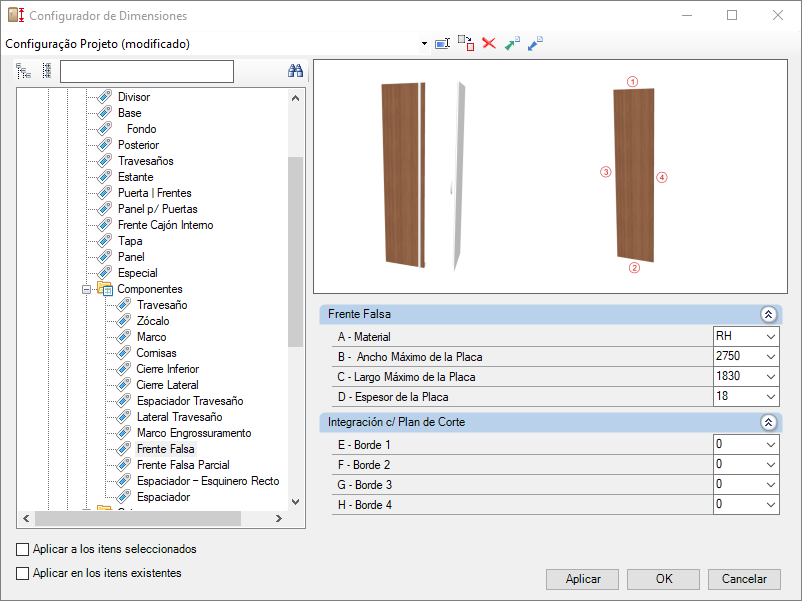Click the blue arrow import icon
Viewport: 802px width, 601px height.
pos(535,43)
